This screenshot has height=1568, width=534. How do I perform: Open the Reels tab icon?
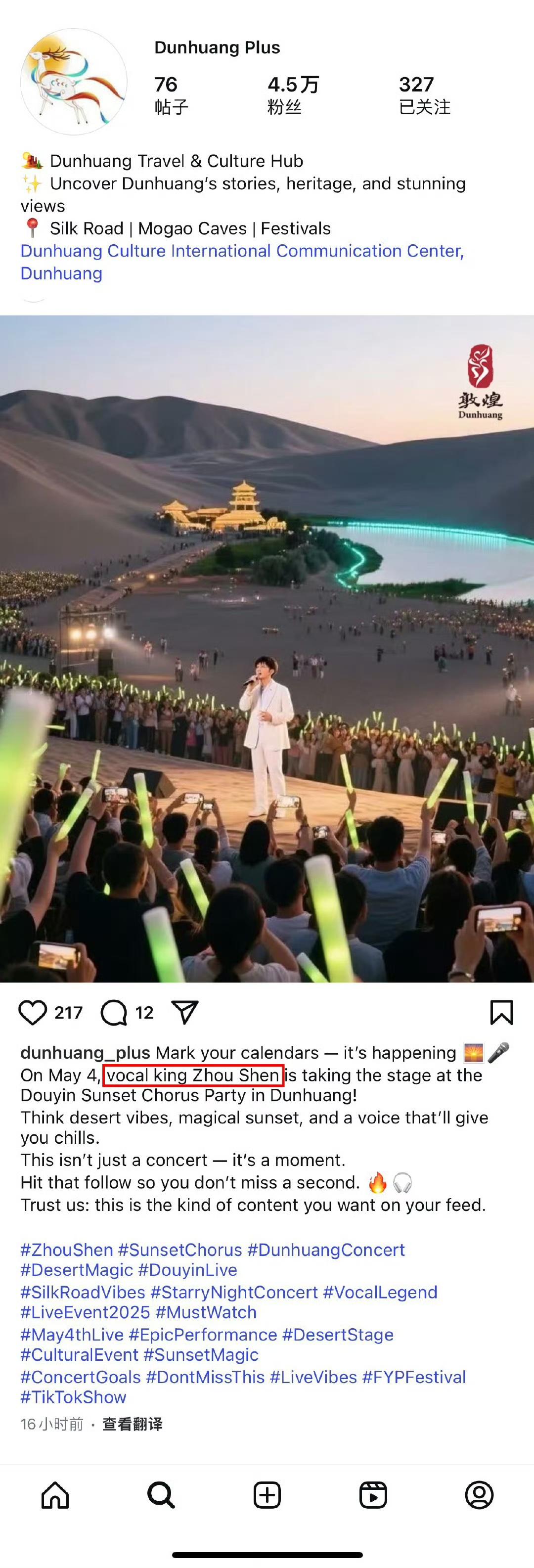(373, 1495)
